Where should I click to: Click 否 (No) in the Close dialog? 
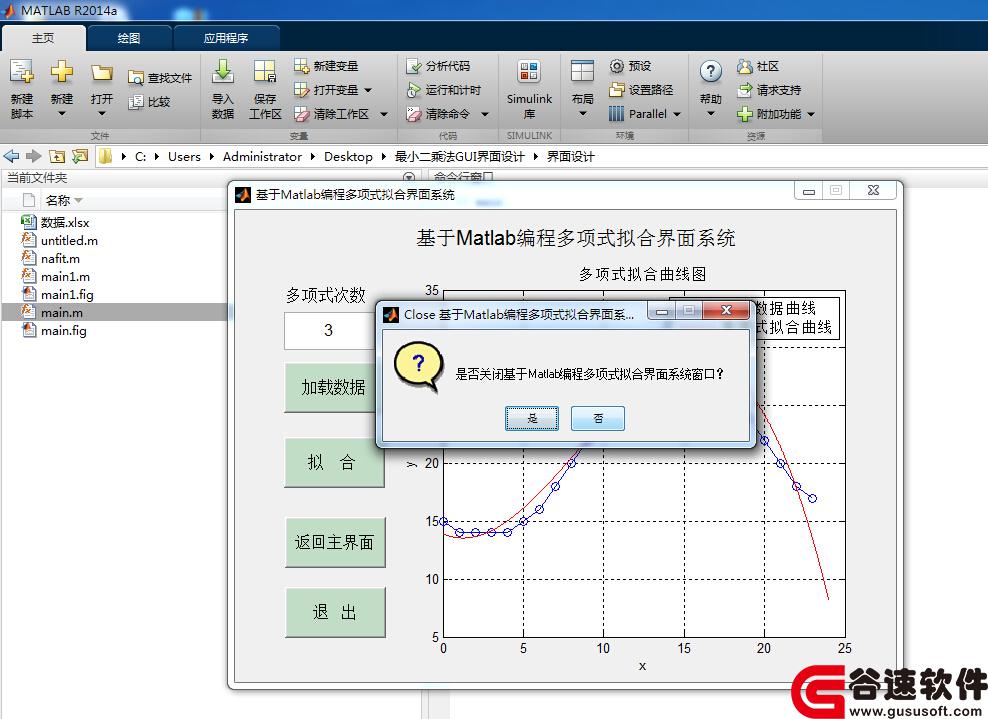click(x=598, y=418)
